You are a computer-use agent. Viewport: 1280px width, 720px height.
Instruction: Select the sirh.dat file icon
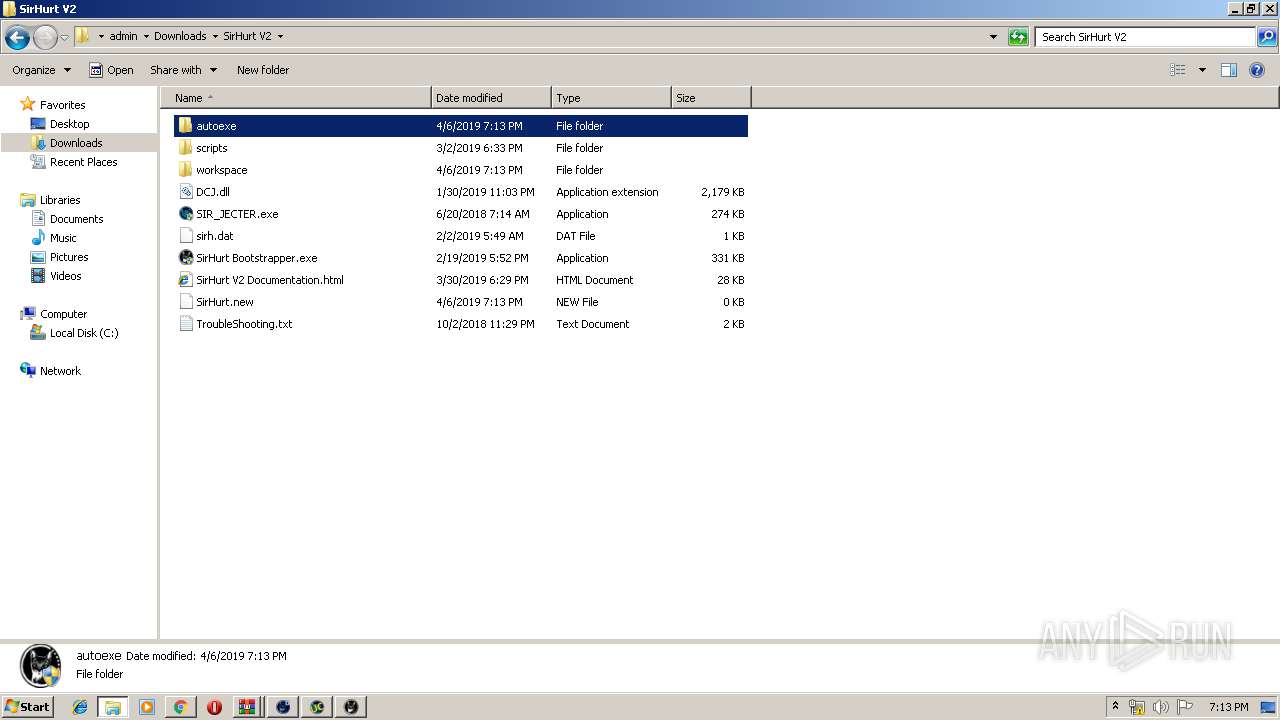186,236
